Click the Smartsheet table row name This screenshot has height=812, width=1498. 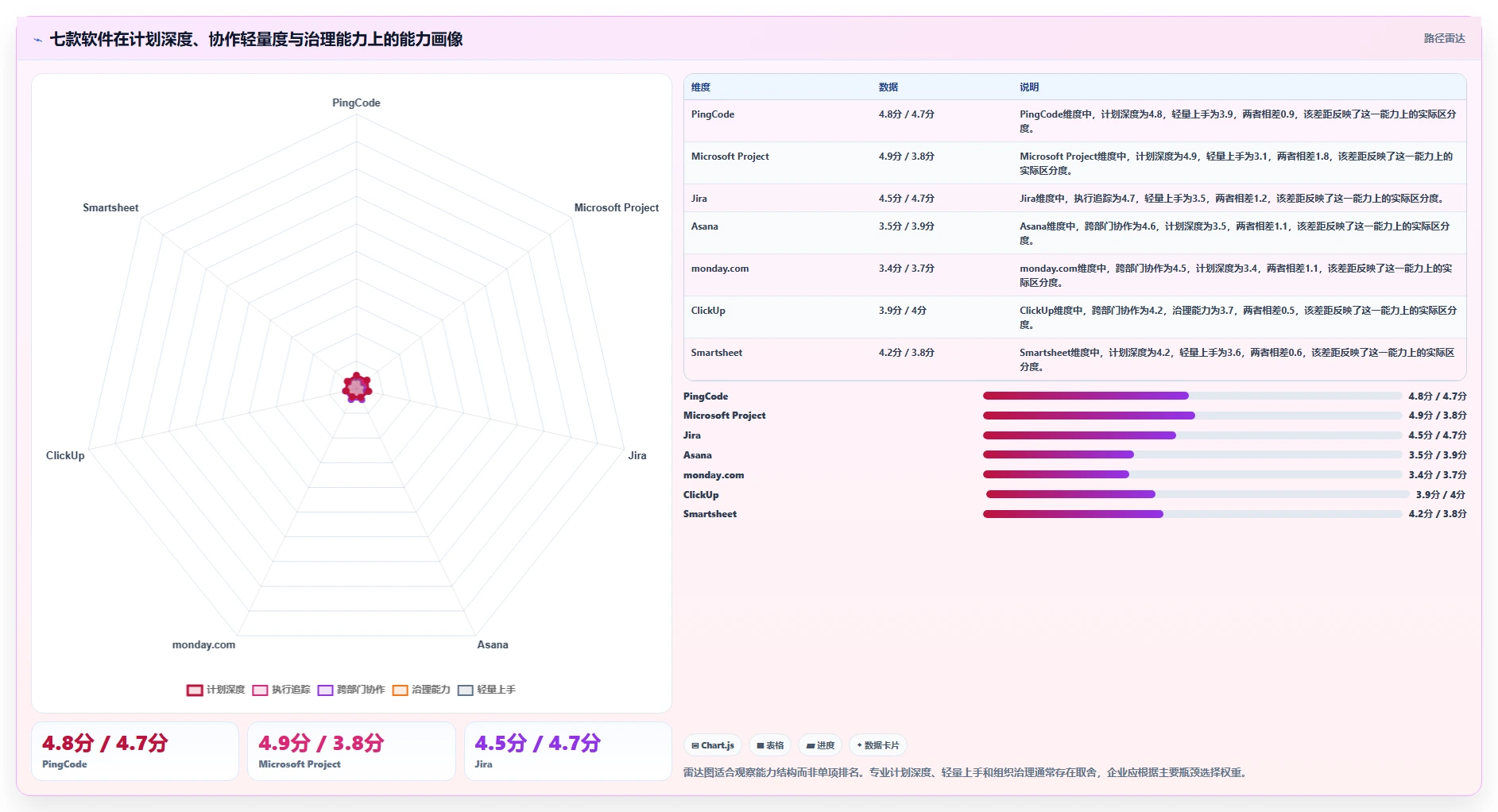pyautogui.click(x=717, y=353)
